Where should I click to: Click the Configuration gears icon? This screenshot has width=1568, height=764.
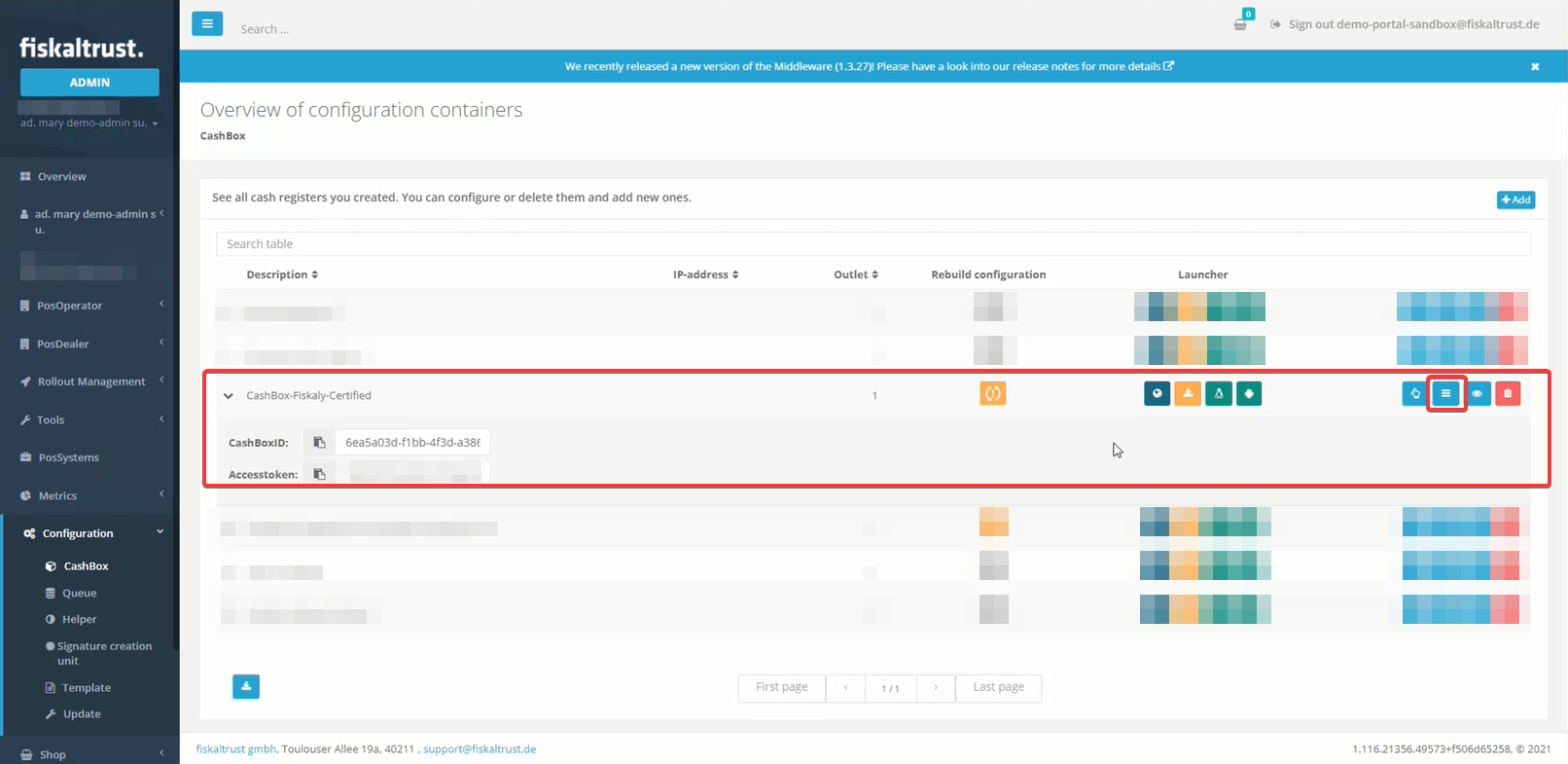[x=29, y=533]
